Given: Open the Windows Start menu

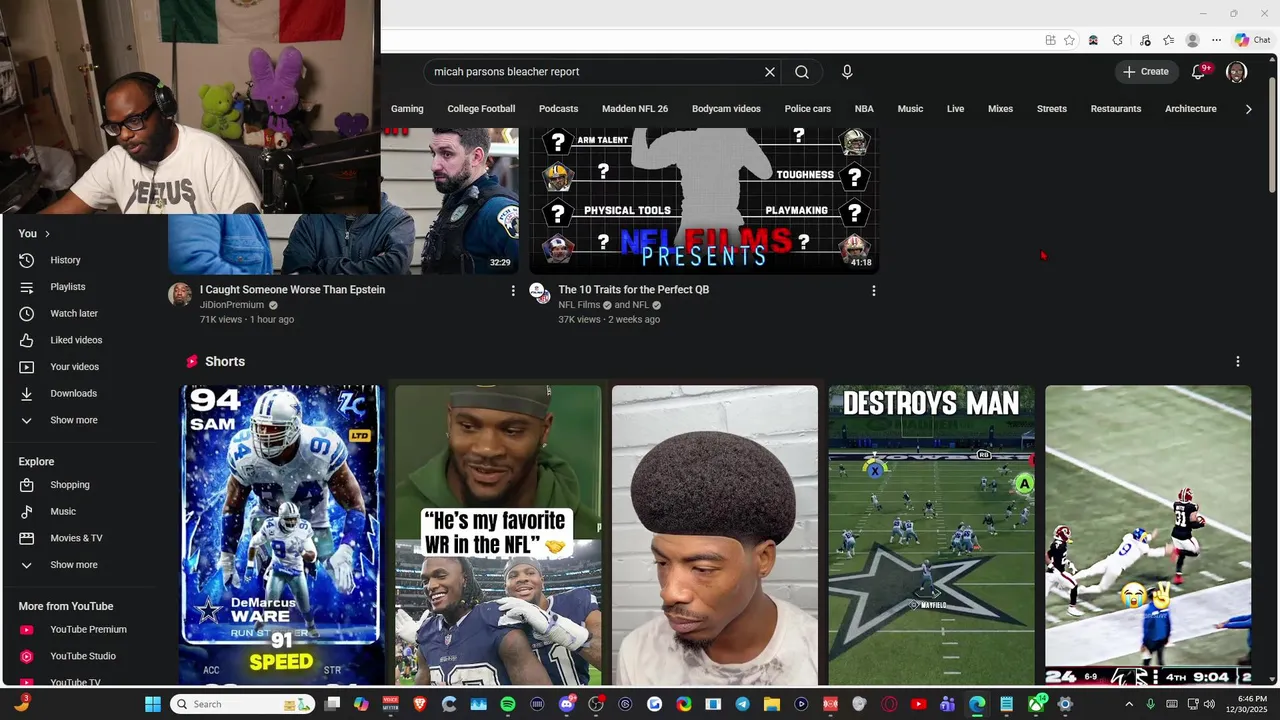Looking at the screenshot, I should pyautogui.click(x=153, y=704).
